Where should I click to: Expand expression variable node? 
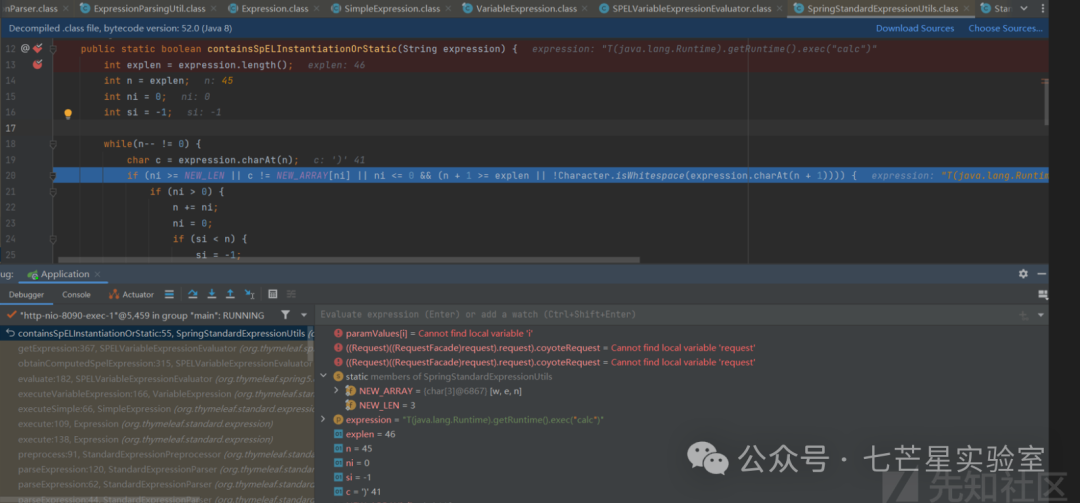click(324, 420)
